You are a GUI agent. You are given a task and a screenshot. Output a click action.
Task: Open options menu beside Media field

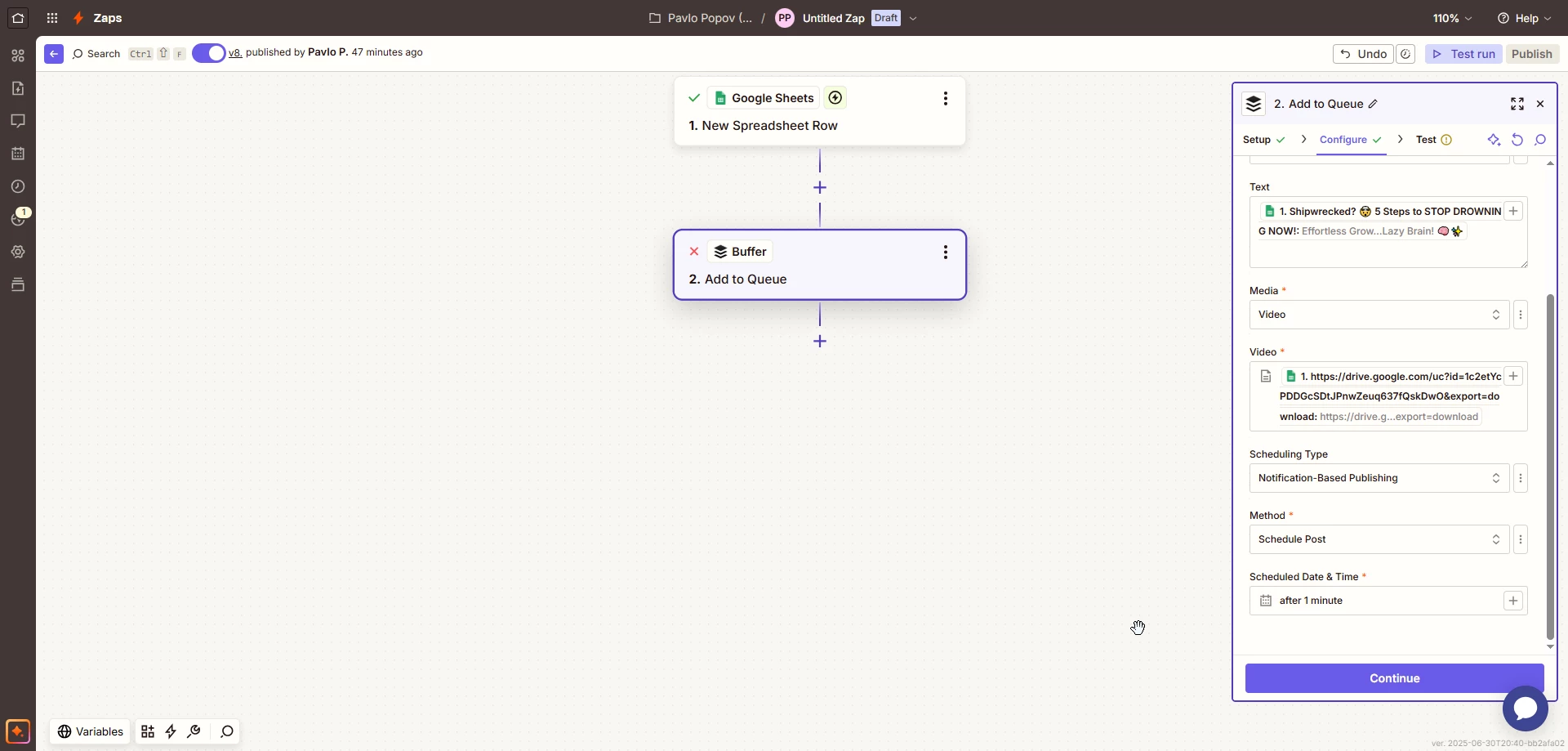(x=1521, y=315)
